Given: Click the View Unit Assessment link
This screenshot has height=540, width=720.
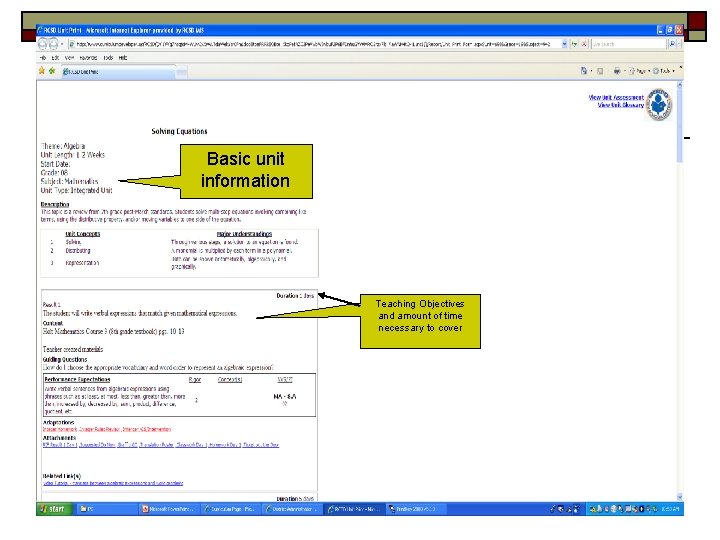Looking at the screenshot, I should [x=616, y=97].
